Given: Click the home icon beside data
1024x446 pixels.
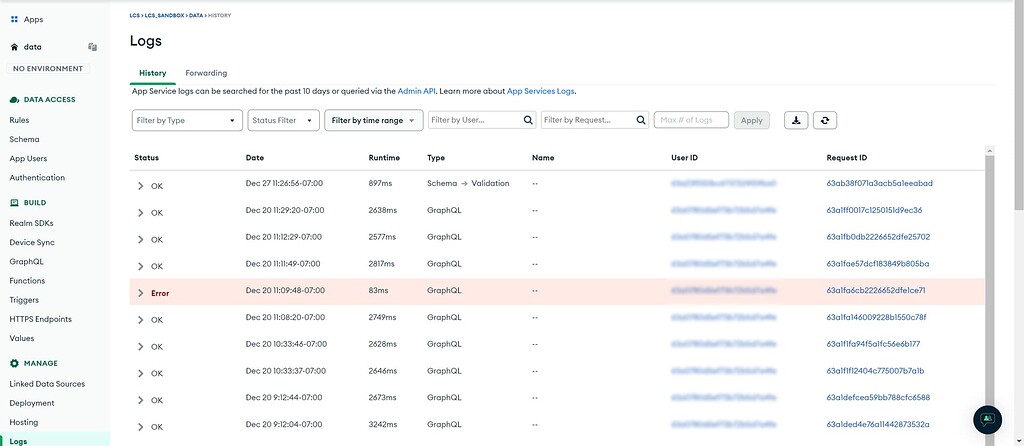Looking at the screenshot, I should [x=14, y=47].
